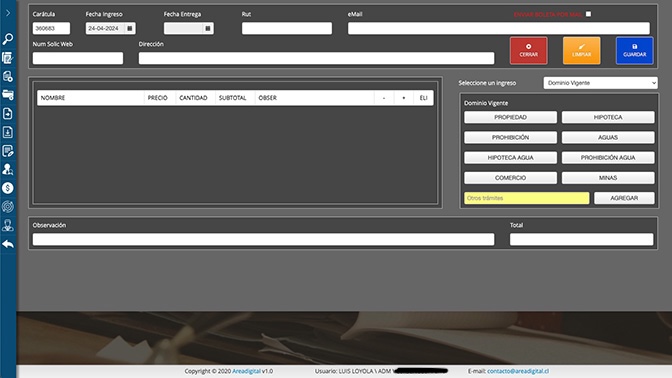The height and width of the screenshot is (378, 672).
Task: Click the back arrow icon in sidebar
Action: (x=8, y=244)
